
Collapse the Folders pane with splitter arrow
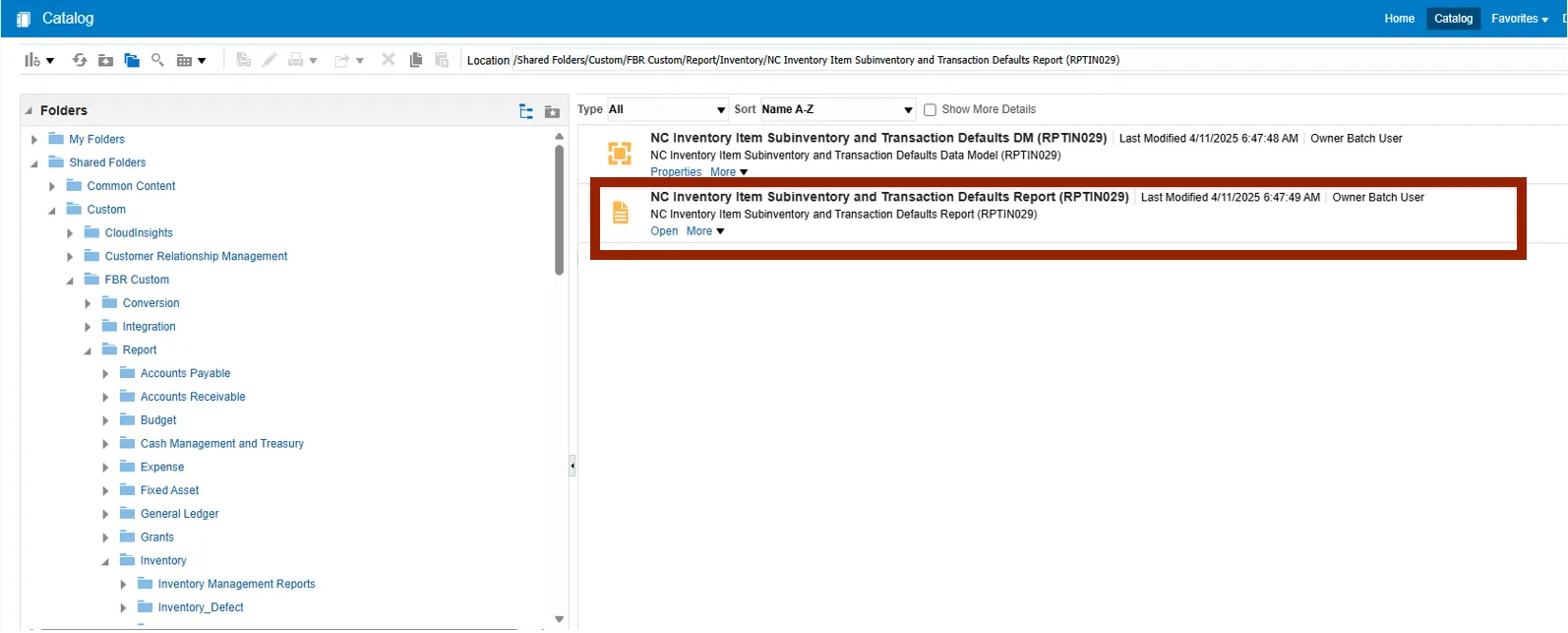[573, 467]
